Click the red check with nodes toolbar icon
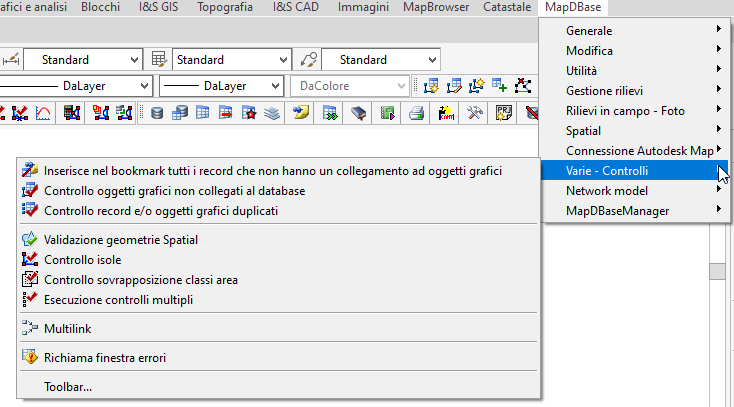 [x=20, y=113]
